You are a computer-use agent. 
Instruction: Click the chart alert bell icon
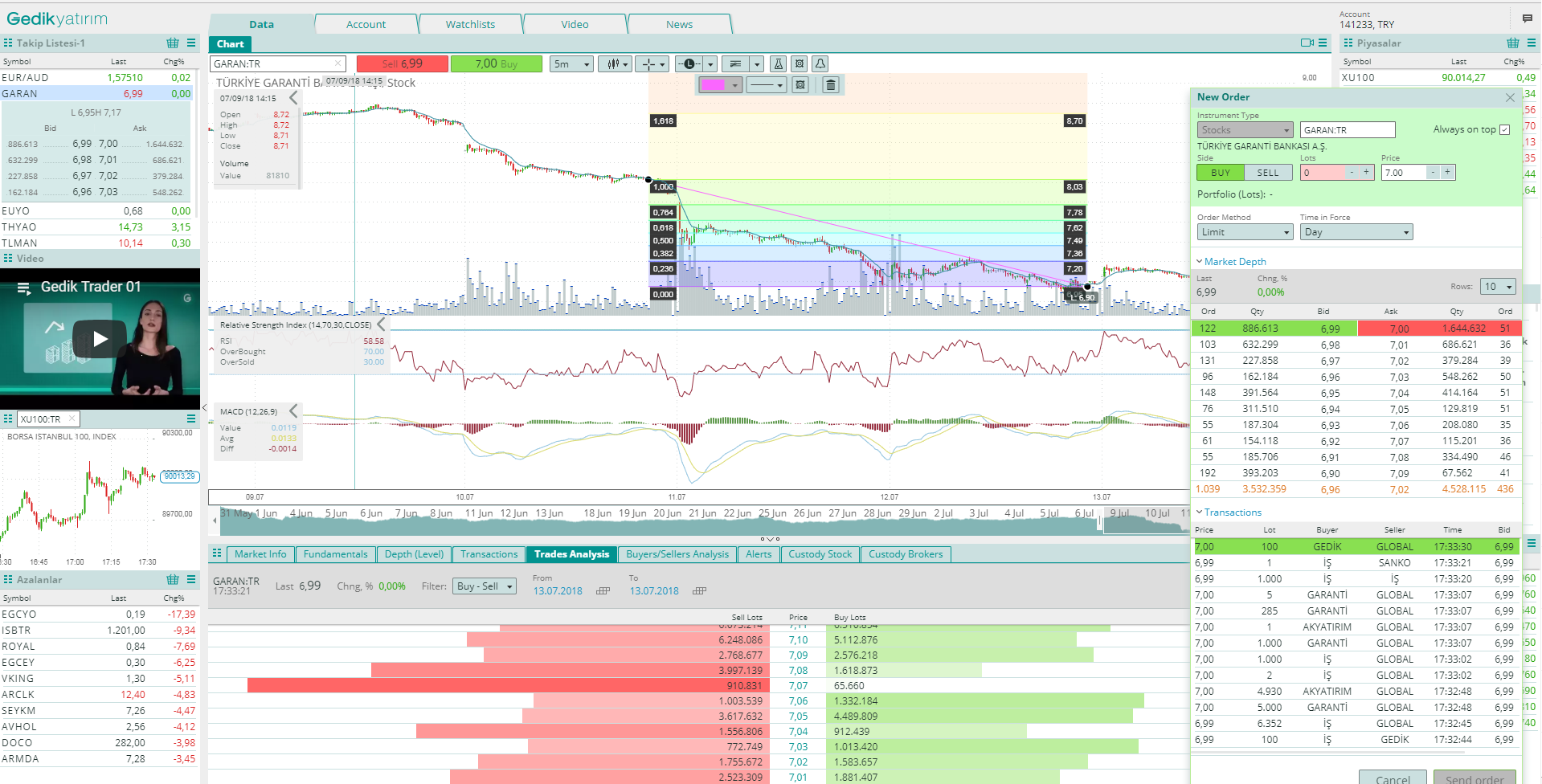[820, 64]
